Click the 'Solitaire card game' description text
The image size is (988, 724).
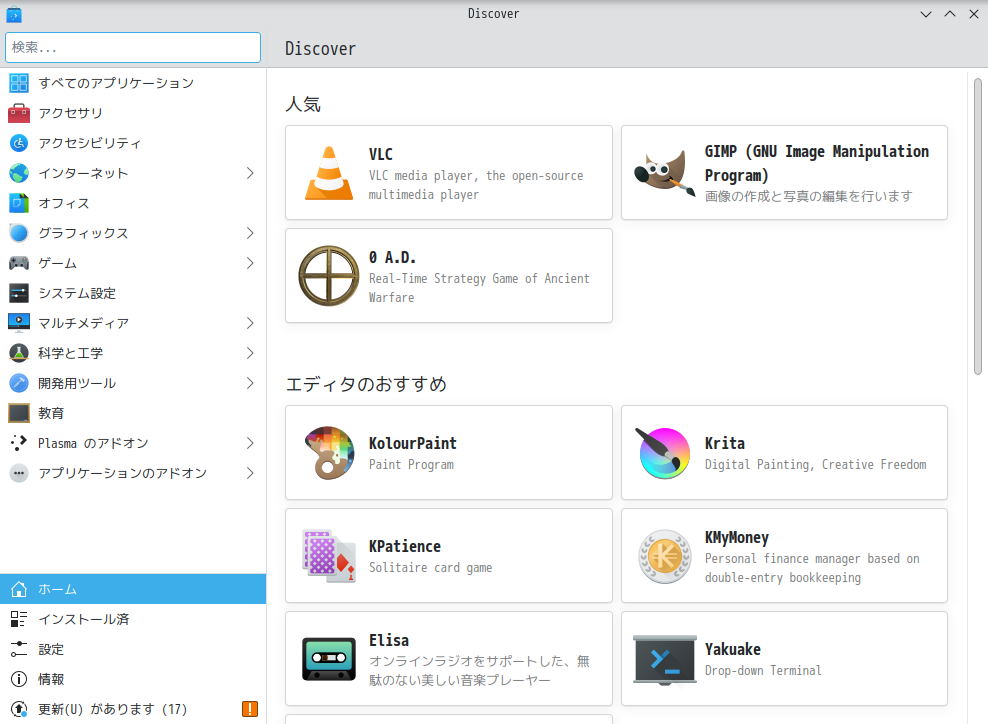click(x=430, y=568)
